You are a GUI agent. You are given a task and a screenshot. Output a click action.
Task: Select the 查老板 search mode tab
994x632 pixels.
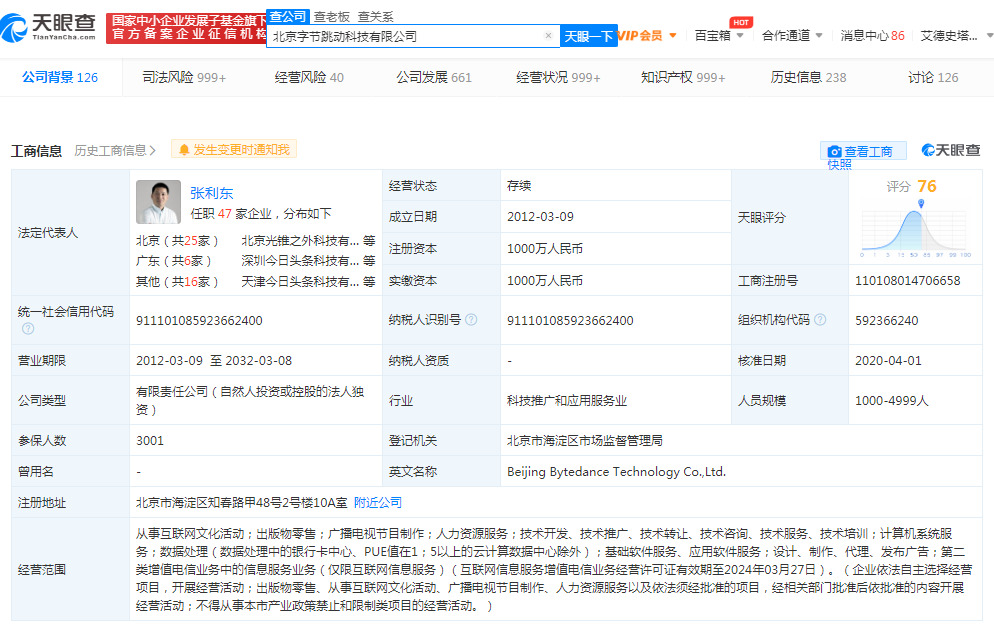tap(332, 17)
